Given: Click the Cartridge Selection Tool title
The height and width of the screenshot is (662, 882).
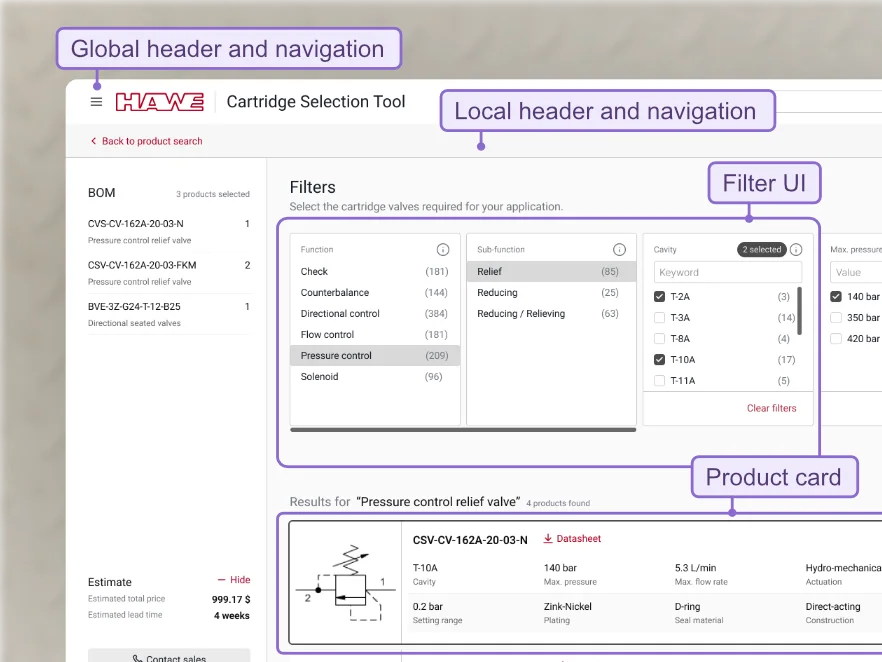Looking at the screenshot, I should tap(316, 102).
